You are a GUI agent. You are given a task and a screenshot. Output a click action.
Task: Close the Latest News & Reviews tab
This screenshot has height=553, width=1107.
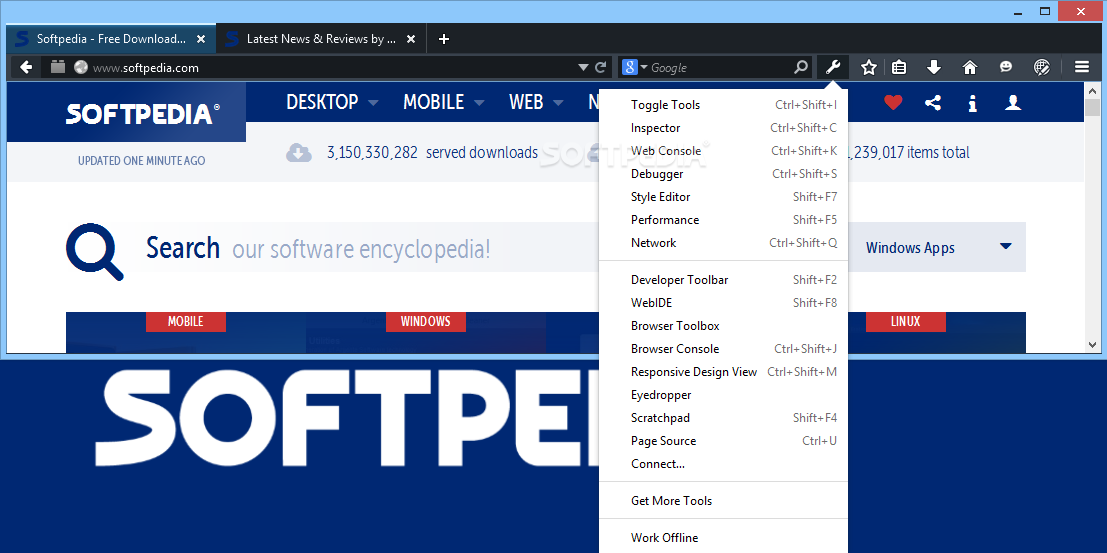[x=412, y=39]
